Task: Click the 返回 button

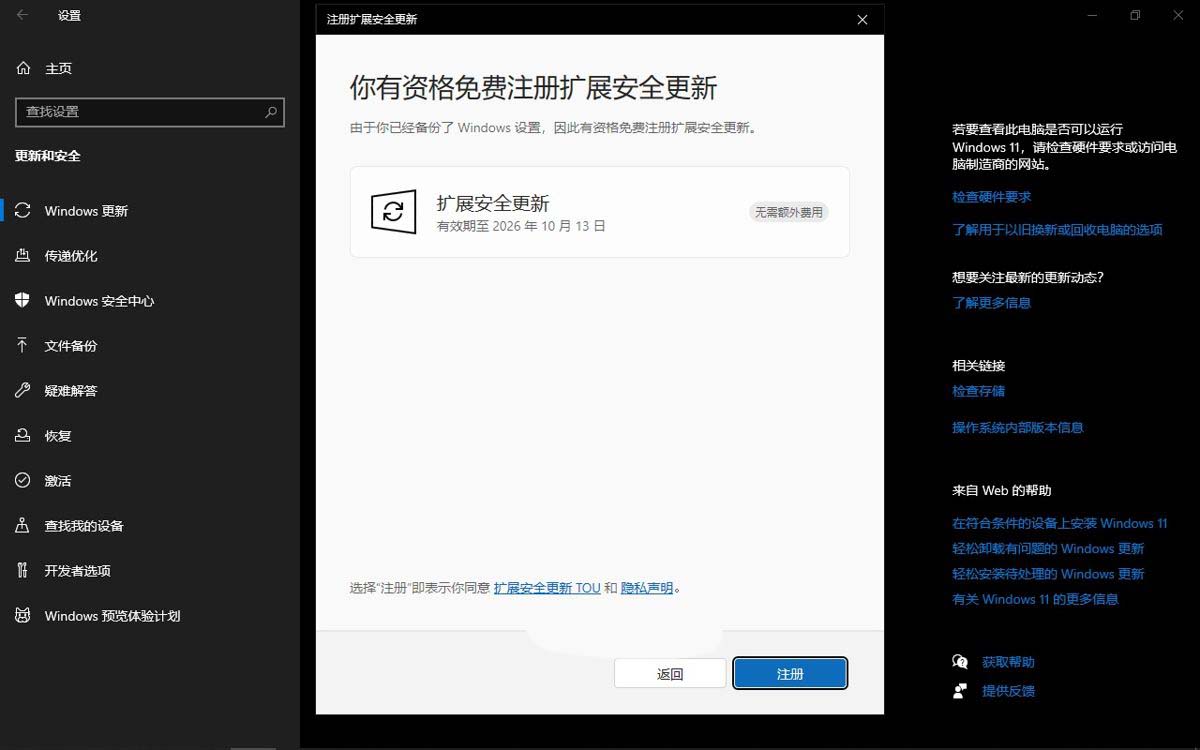Action: (x=670, y=674)
